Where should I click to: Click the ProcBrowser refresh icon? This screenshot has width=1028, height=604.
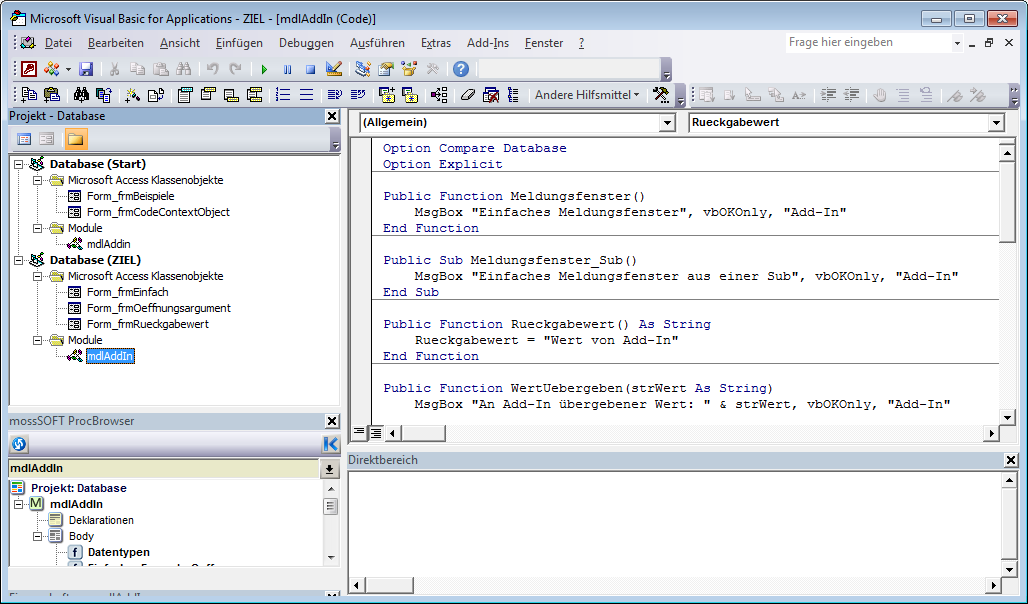pos(19,444)
